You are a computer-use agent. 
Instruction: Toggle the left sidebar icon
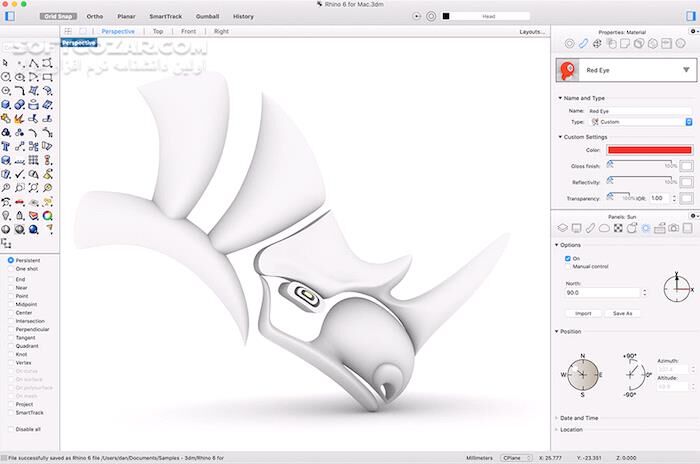pos(10,16)
